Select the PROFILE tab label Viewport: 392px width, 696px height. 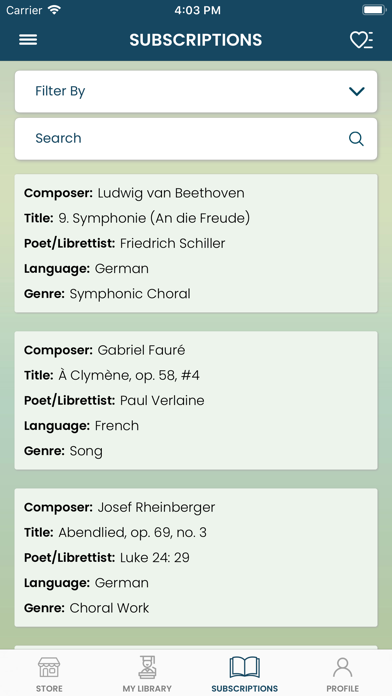click(x=342, y=688)
